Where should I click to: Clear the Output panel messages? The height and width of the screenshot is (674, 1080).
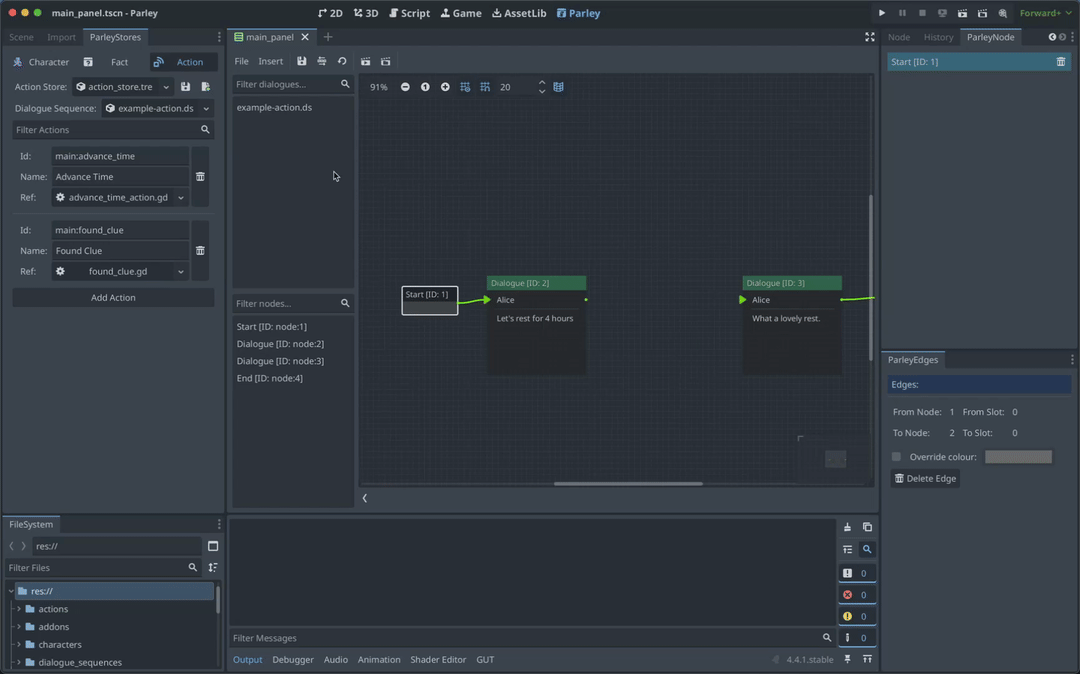pos(847,527)
